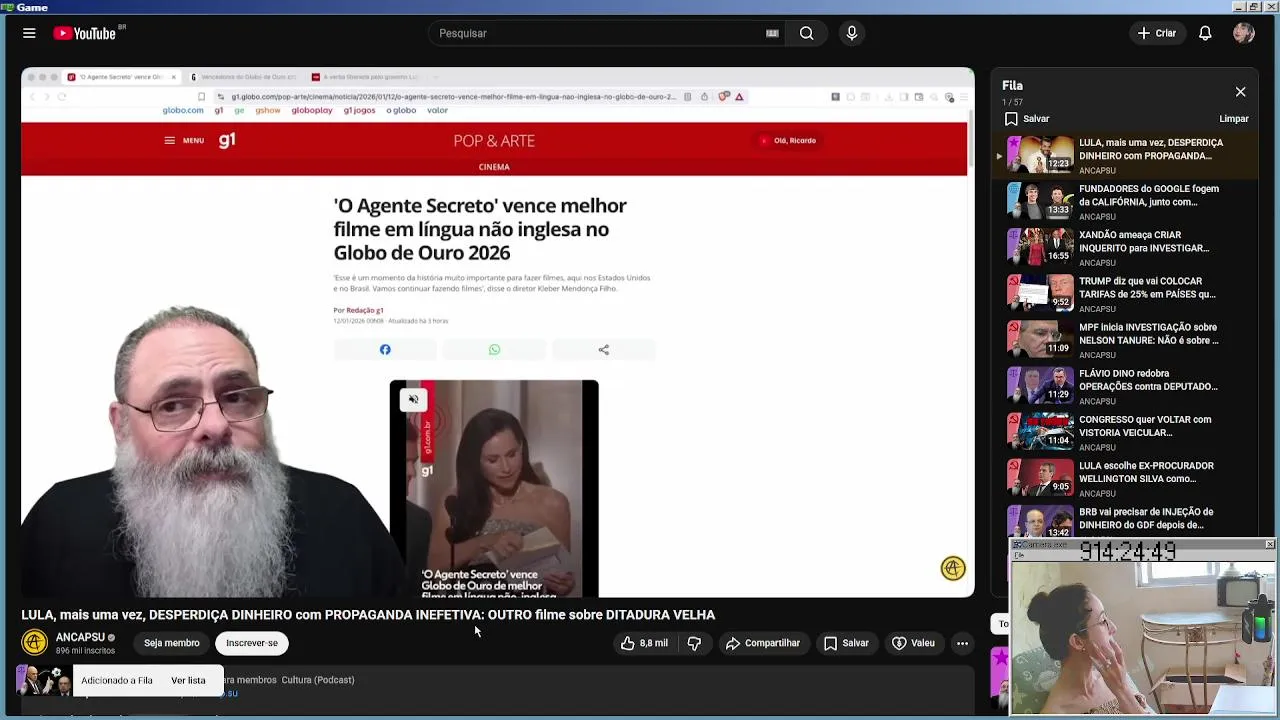
Task: Open more actions three-dot menu below video
Action: pyautogui.click(x=962, y=643)
